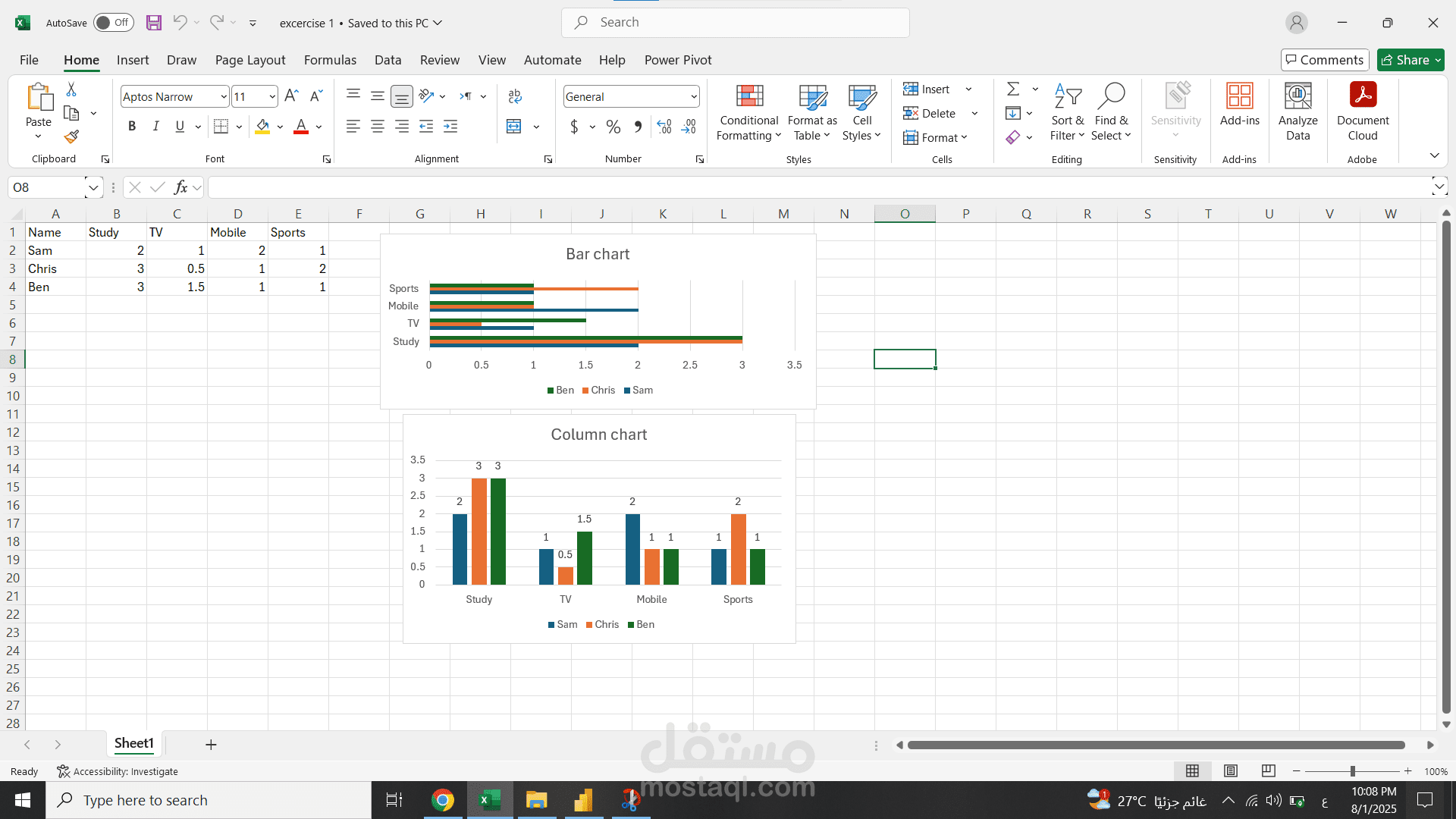
Task: Apply Percent Style number format
Action: click(x=613, y=127)
